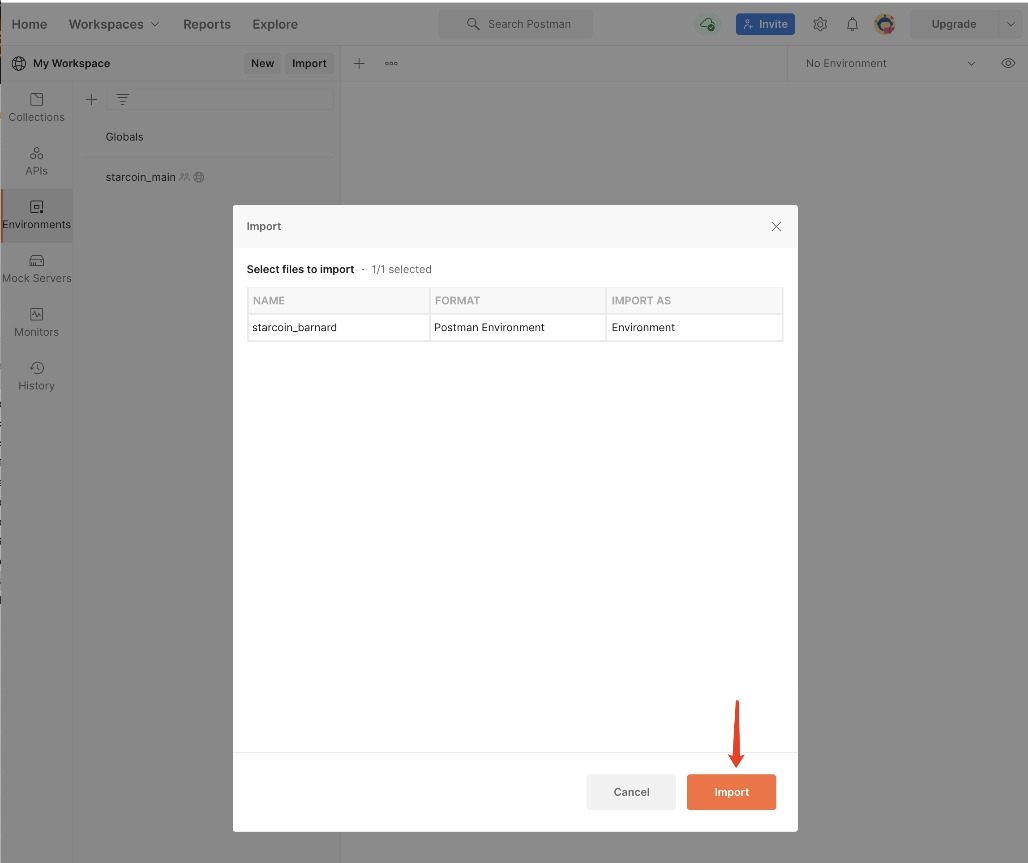Click the filter icon in sidebar
1028x863 pixels.
[123, 100]
